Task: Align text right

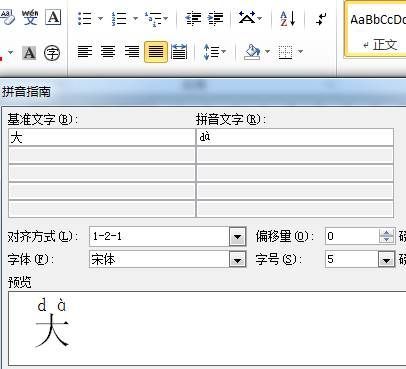Action: tap(132, 52)
